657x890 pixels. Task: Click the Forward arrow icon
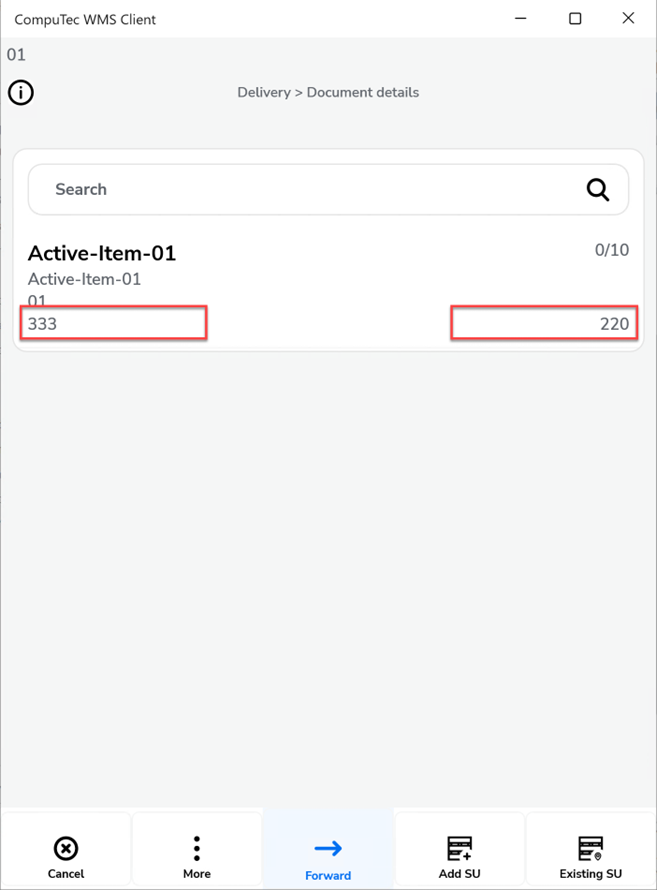[x=328, y=849]
